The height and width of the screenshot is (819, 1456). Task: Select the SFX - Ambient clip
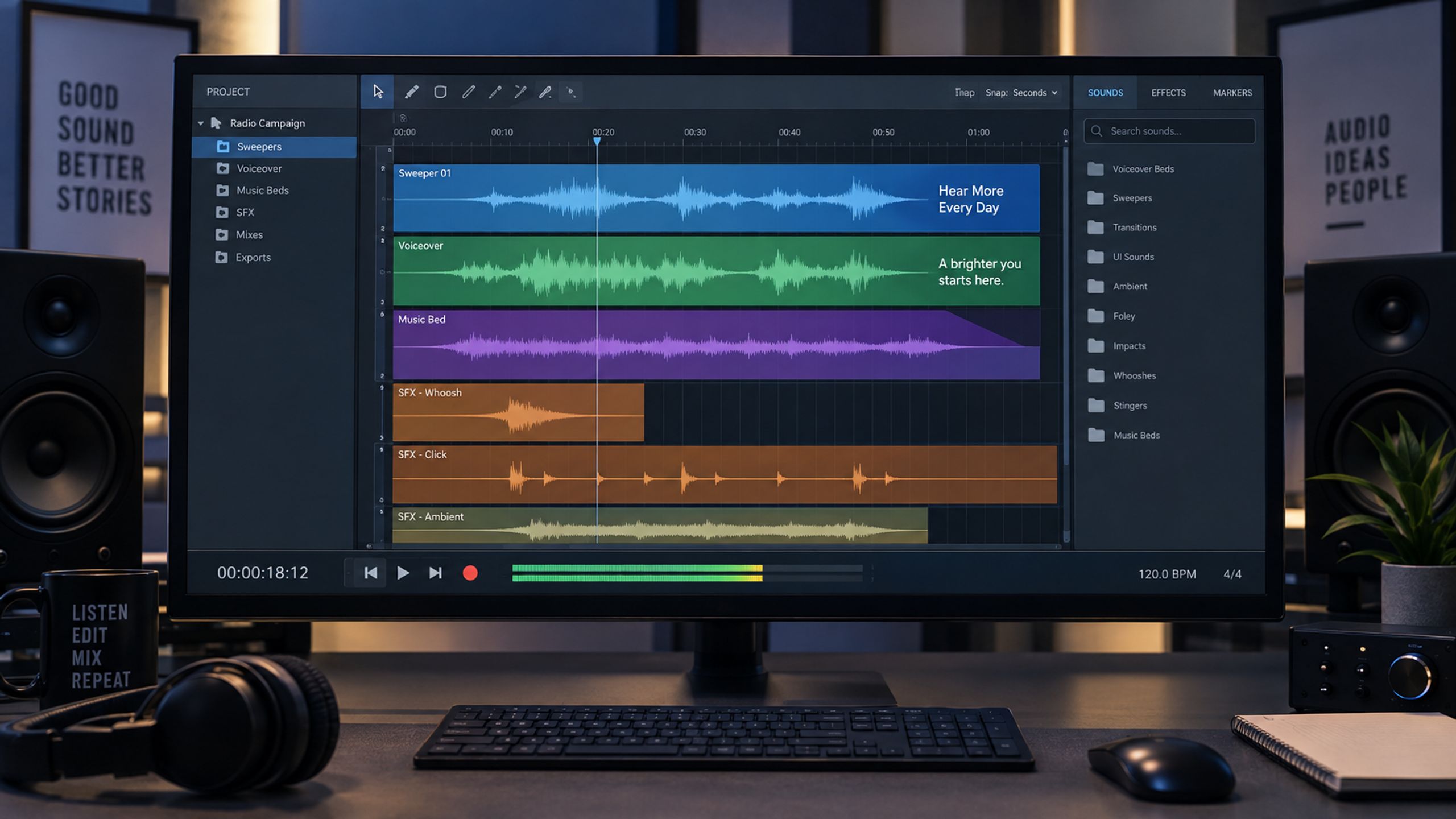click(660, 526)
